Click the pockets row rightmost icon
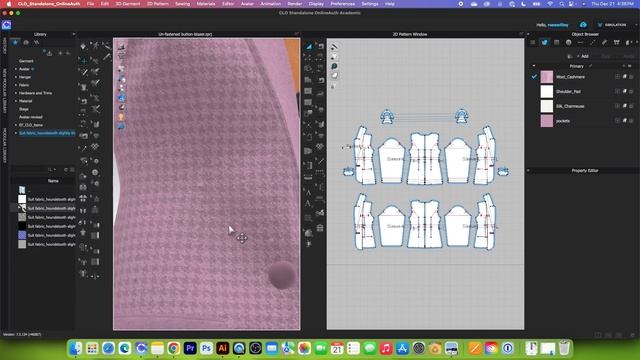This screenshot has height=360, width=640. click(631, 121)
